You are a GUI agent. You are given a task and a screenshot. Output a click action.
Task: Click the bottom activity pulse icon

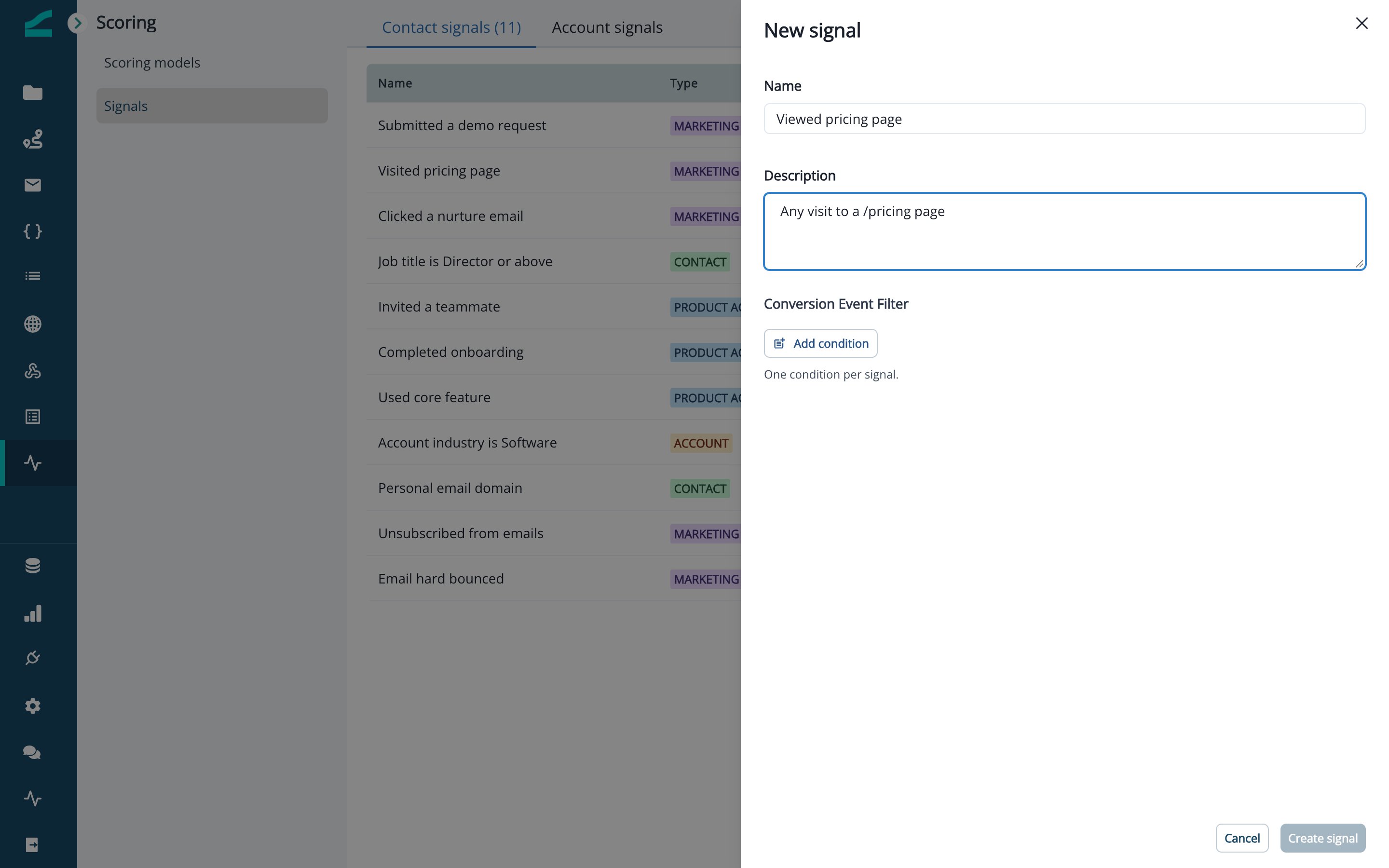coord(33,798)
